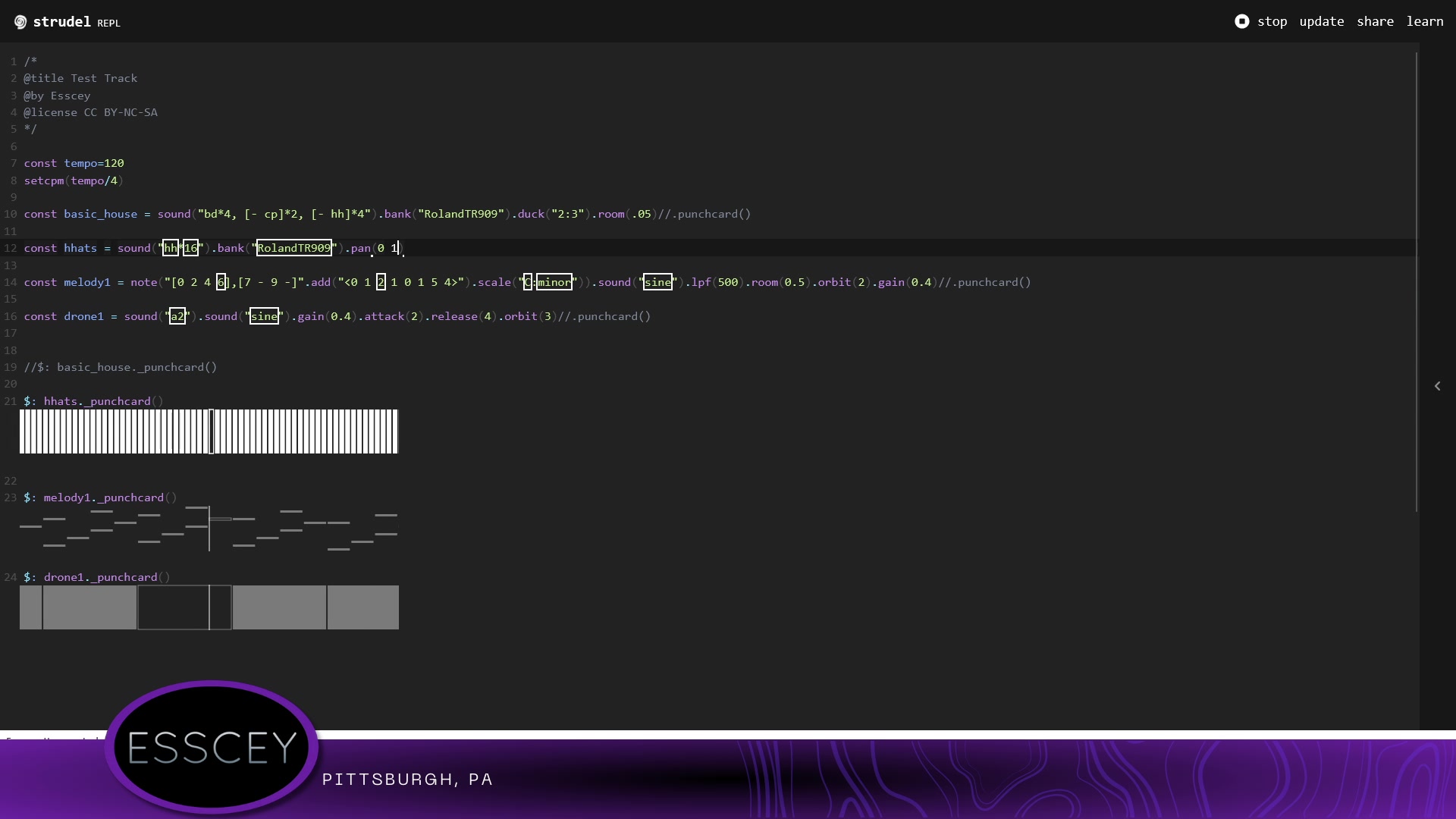The height and width of the screenshot is (819, 1456).
Task: Open the share menu item
Action: pos(1375,21)
